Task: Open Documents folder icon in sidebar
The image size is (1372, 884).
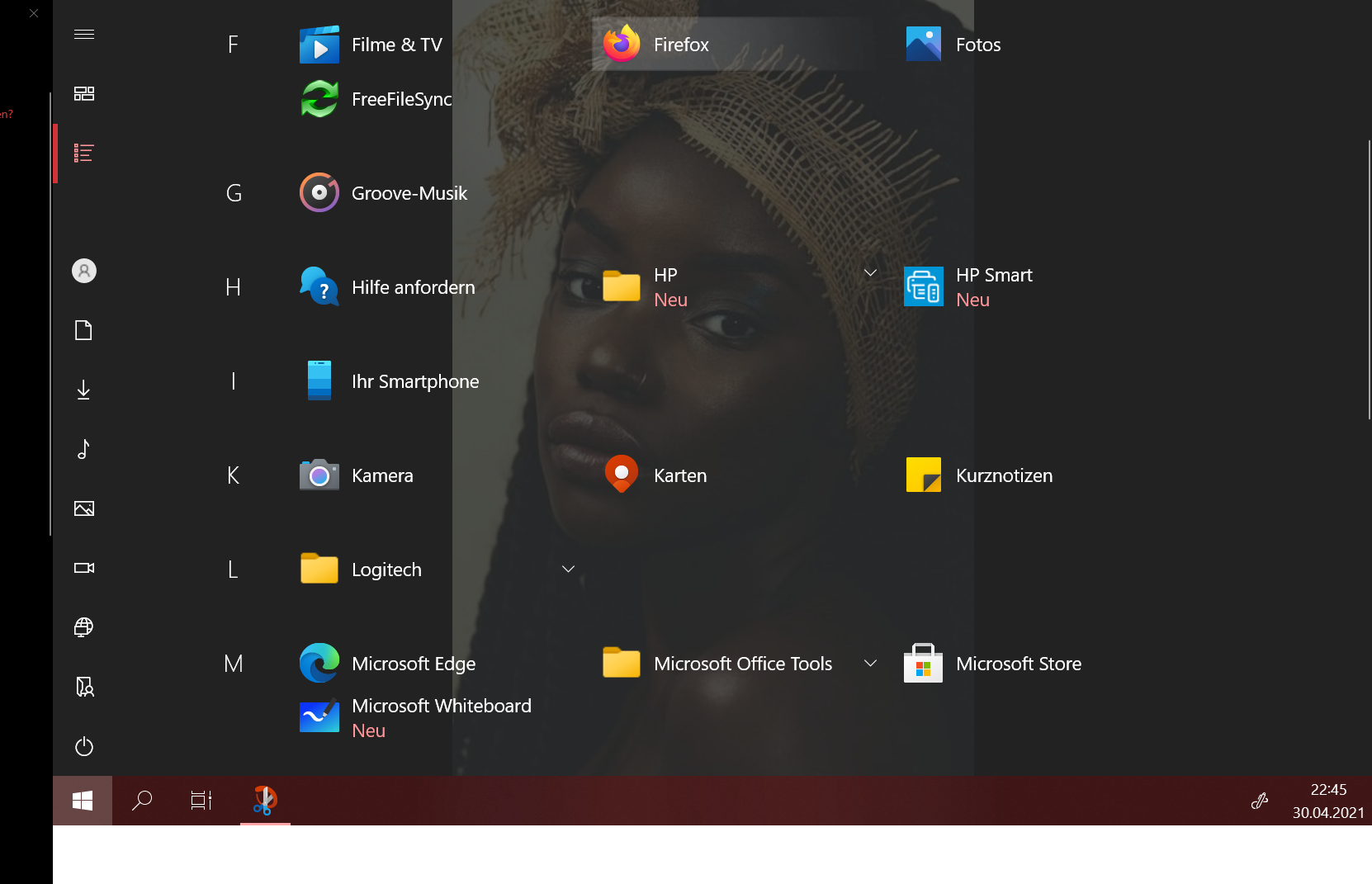Action: 84,330
